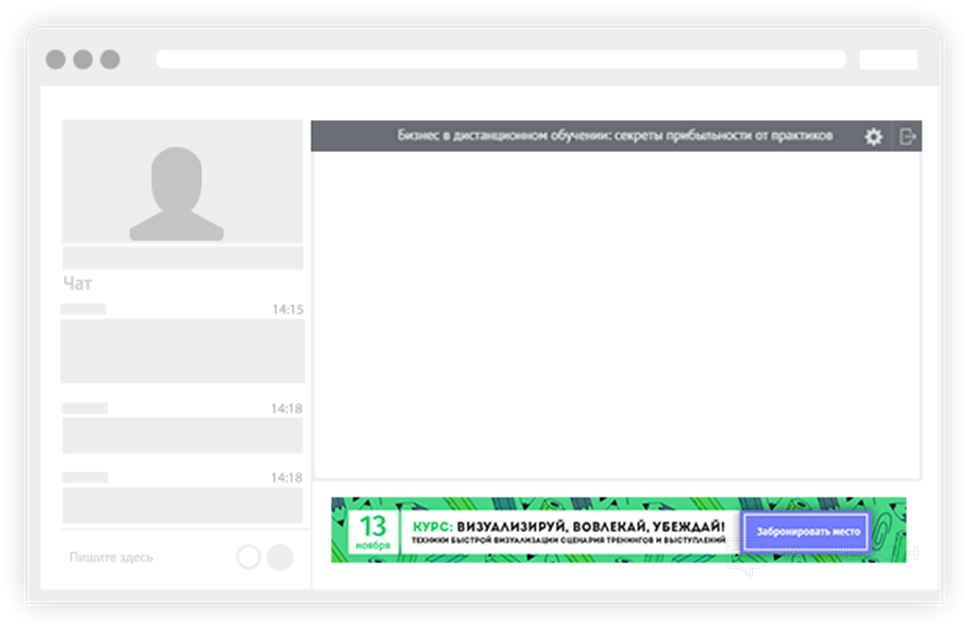Click the main presentation area
The image size is (969, 630).
coord(617,315)
